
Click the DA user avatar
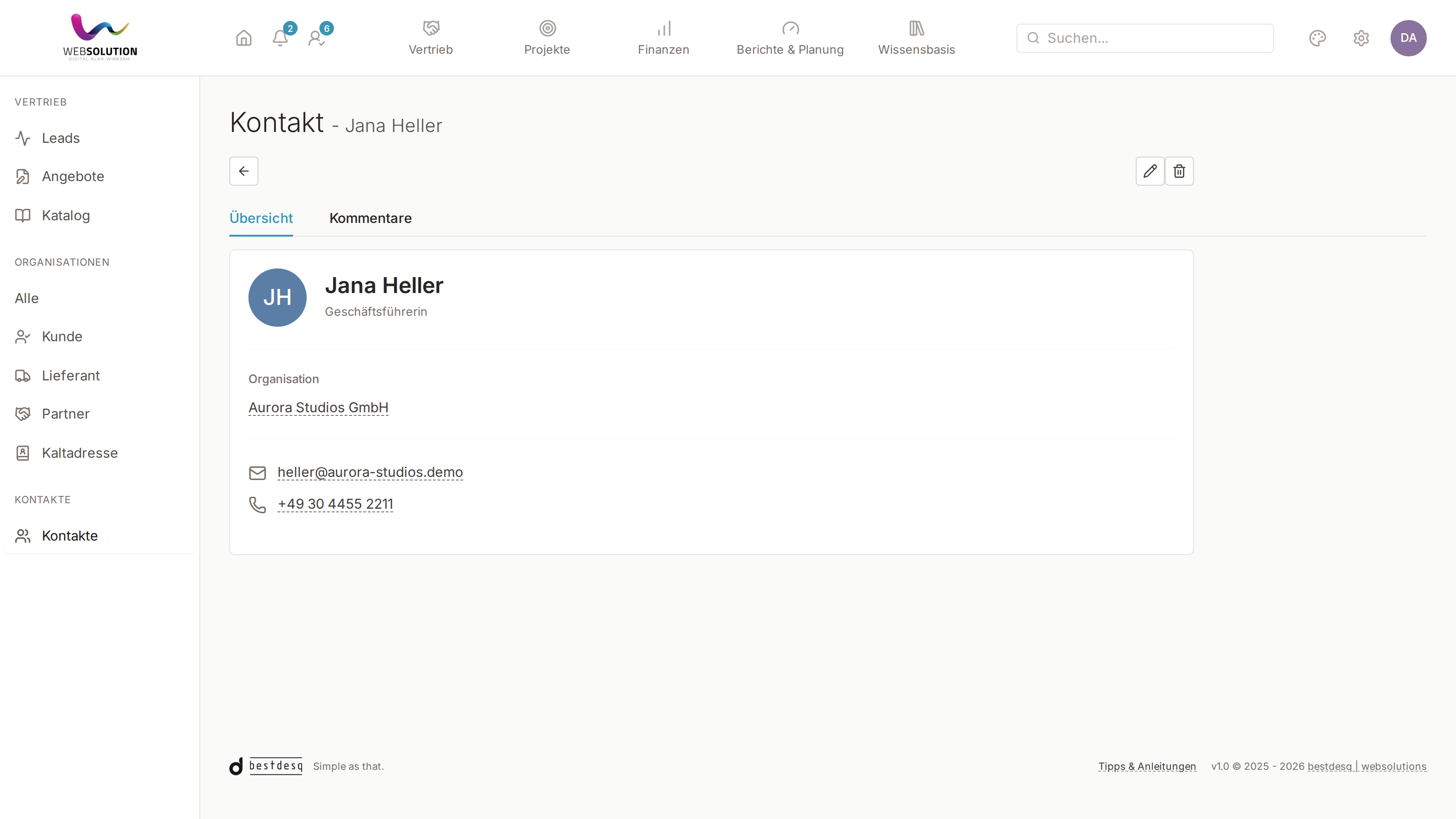click(1408, 38)
